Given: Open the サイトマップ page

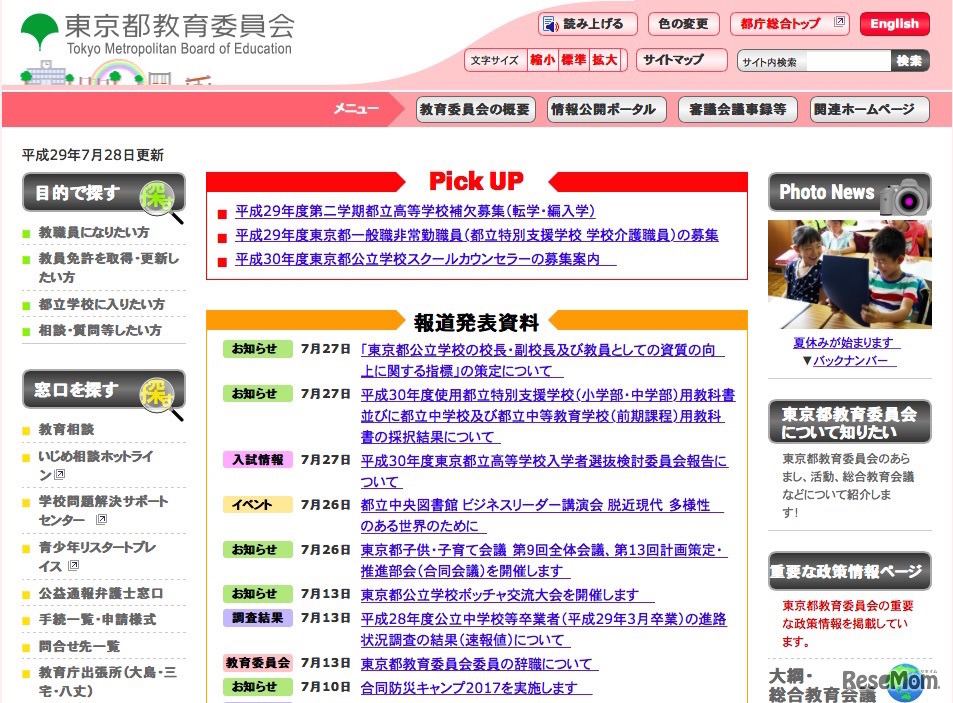Looking at the screenshot, I should coord(681,60).
